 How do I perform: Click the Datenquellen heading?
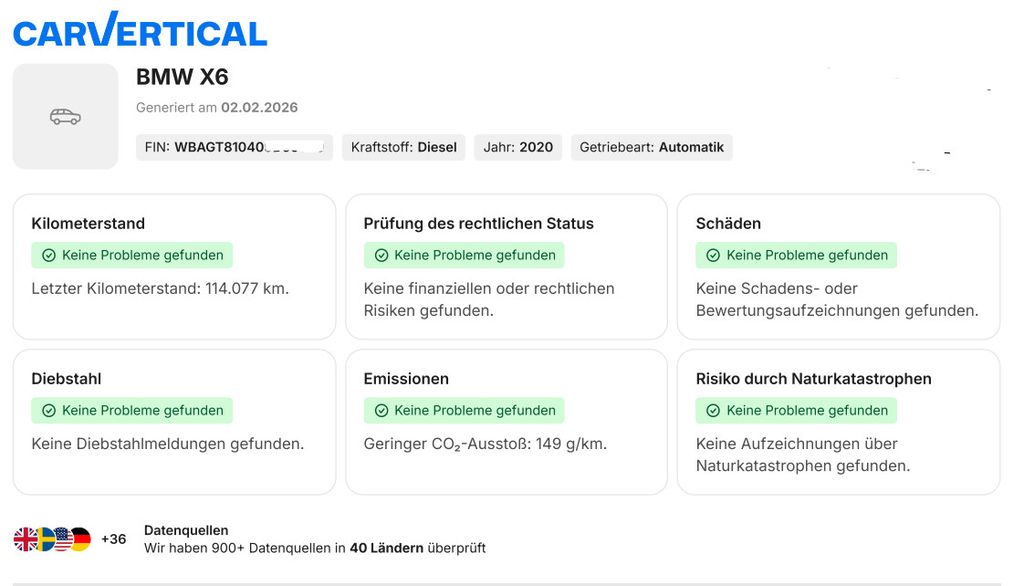coord(186,530)
